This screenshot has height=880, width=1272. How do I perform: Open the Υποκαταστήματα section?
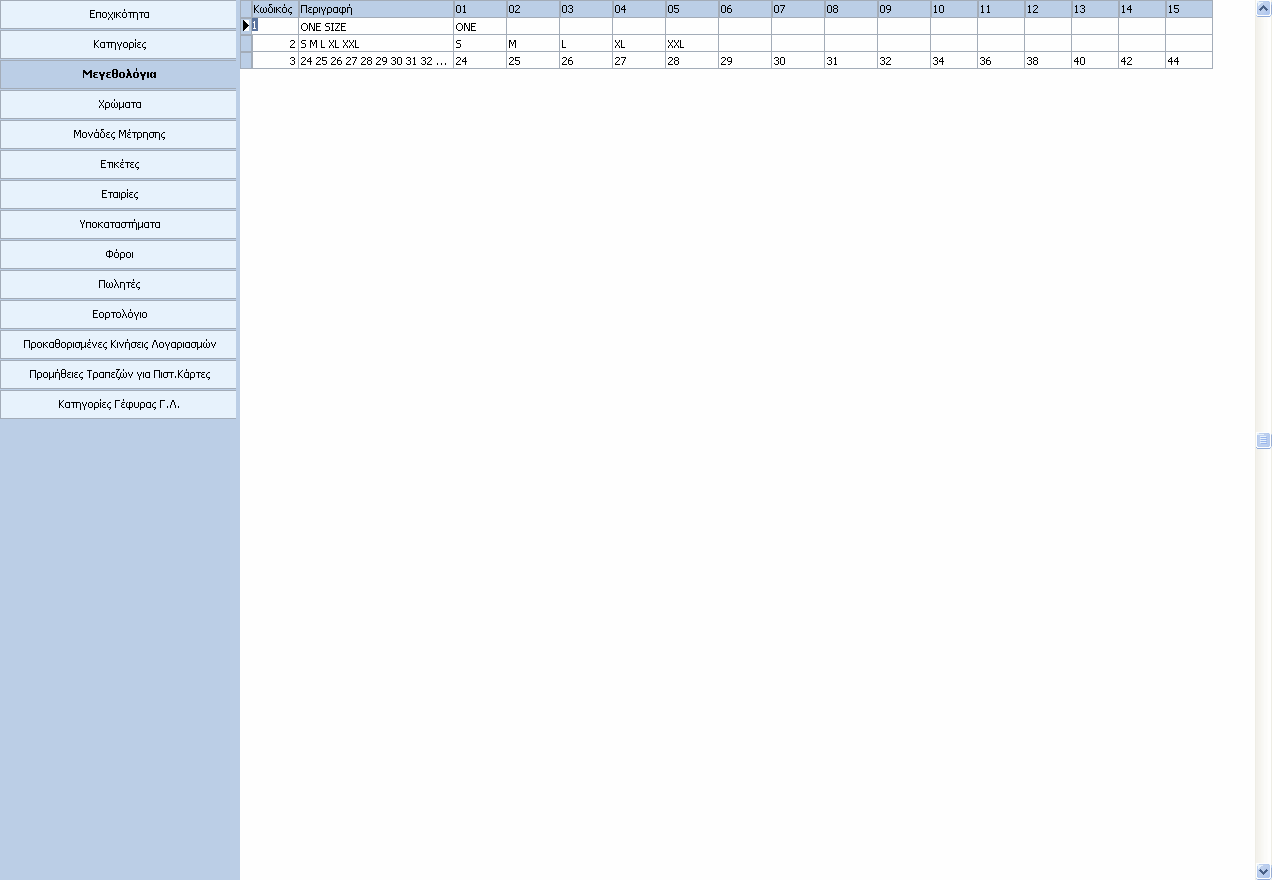tap(119, 224)
